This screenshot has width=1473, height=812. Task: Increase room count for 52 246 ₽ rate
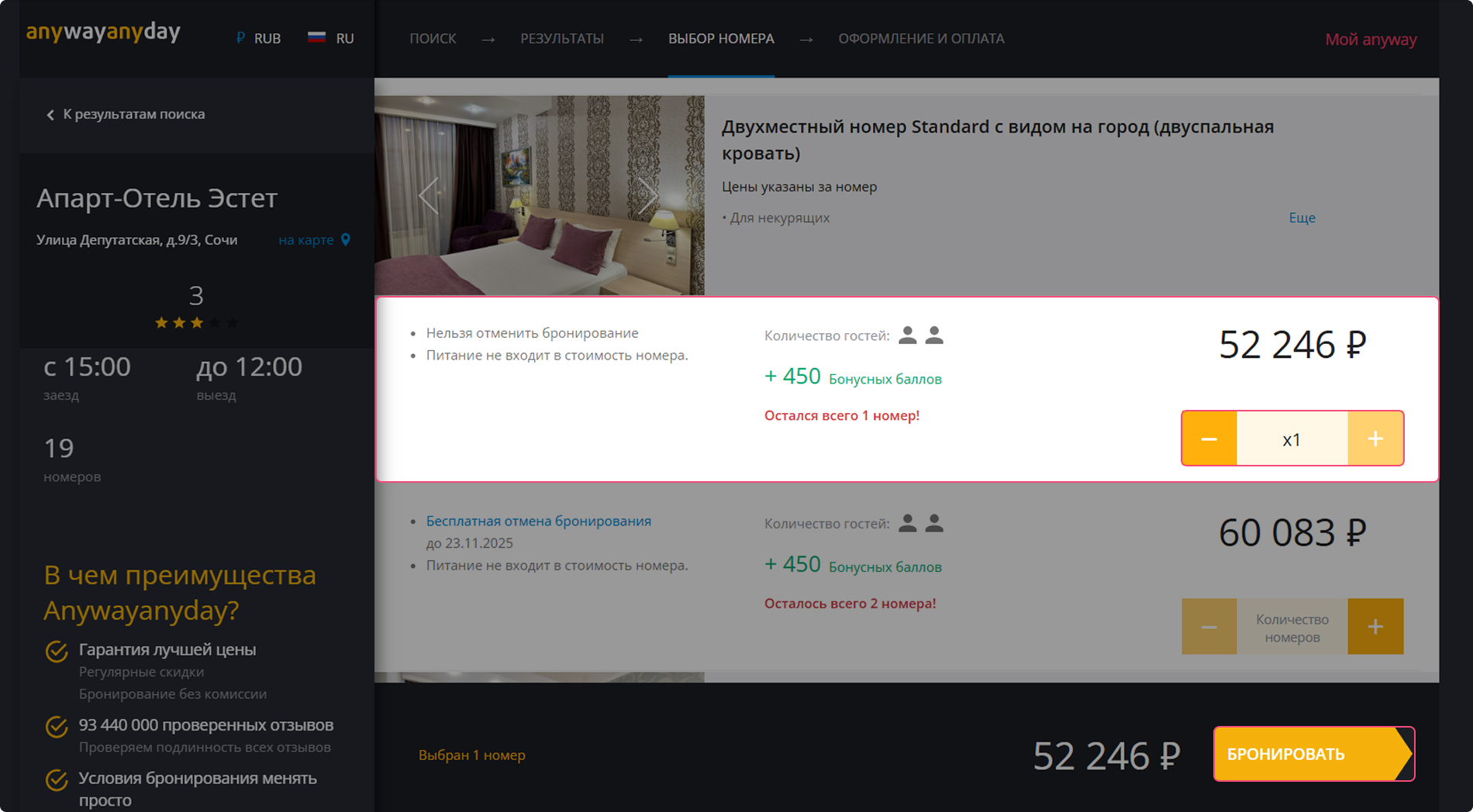coord(1375,439)
